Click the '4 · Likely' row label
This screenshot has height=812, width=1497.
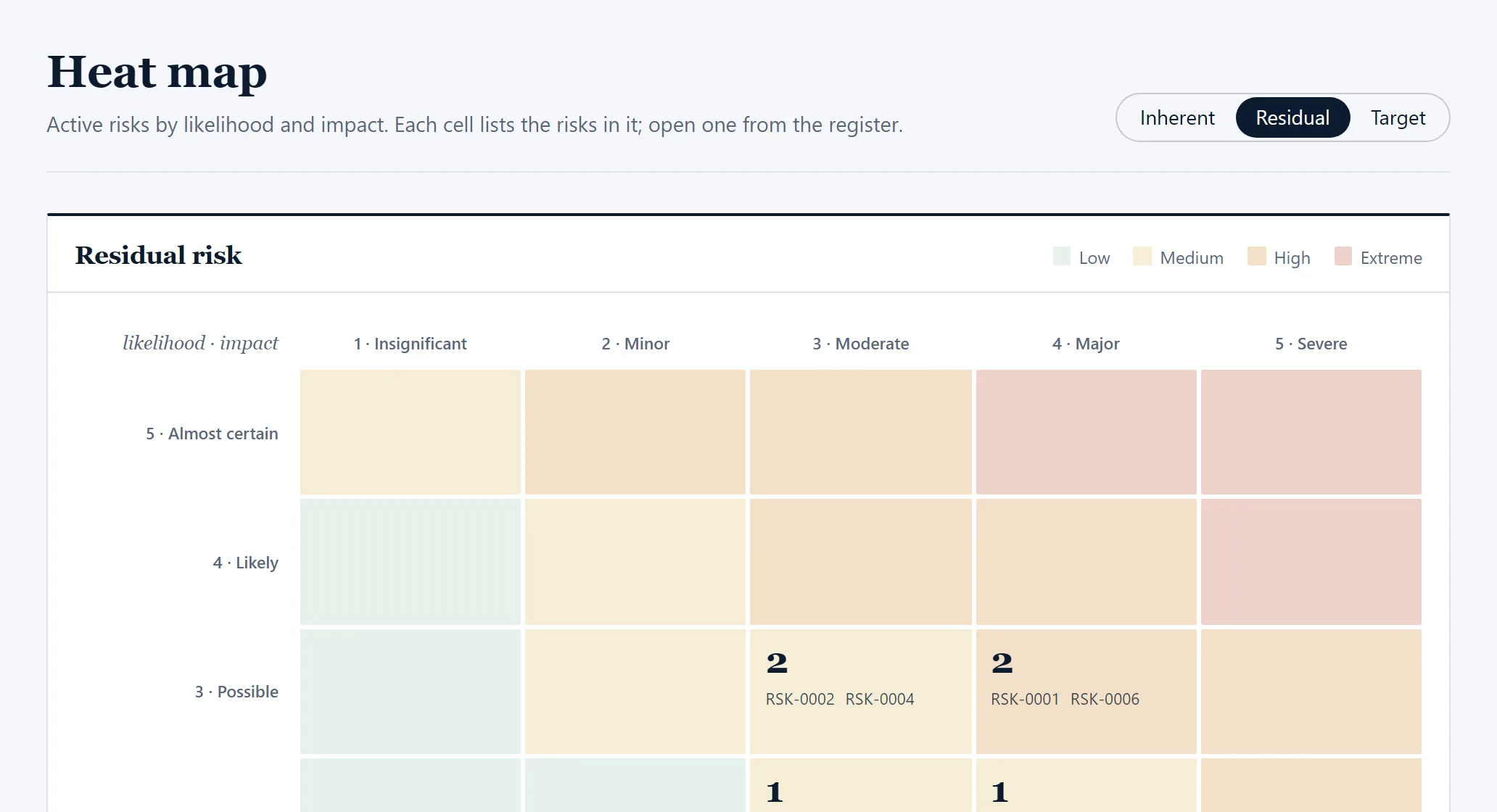(x=245, y=563)
